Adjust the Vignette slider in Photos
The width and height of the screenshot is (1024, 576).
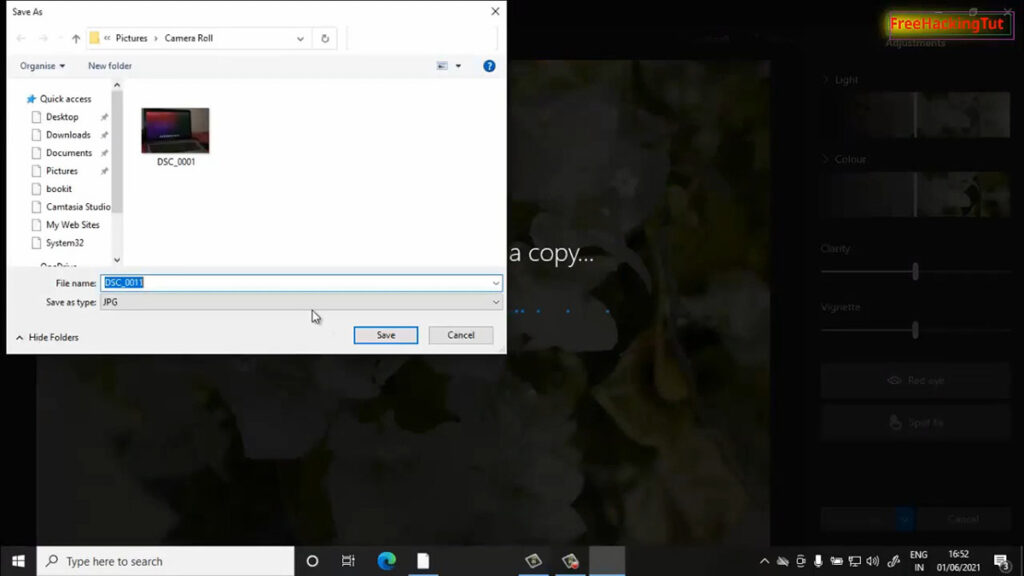916,330
